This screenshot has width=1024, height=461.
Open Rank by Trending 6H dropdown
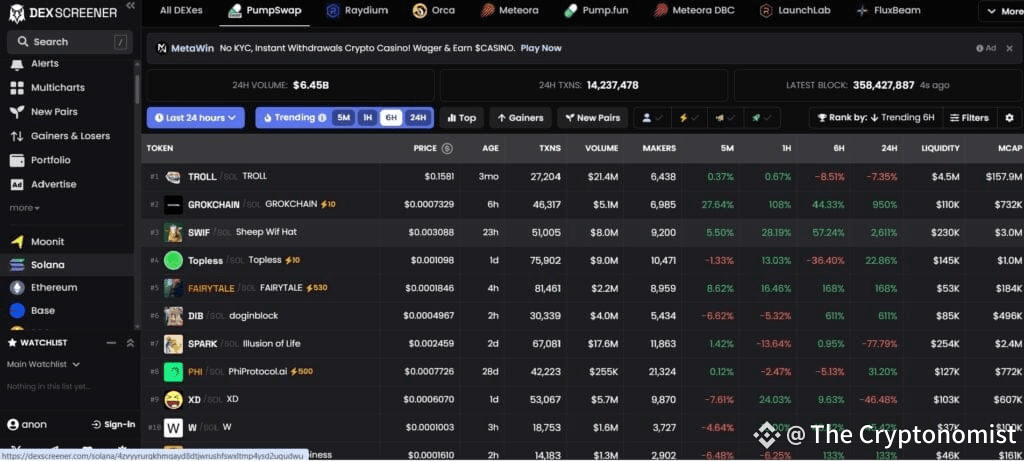coord(876,118)
